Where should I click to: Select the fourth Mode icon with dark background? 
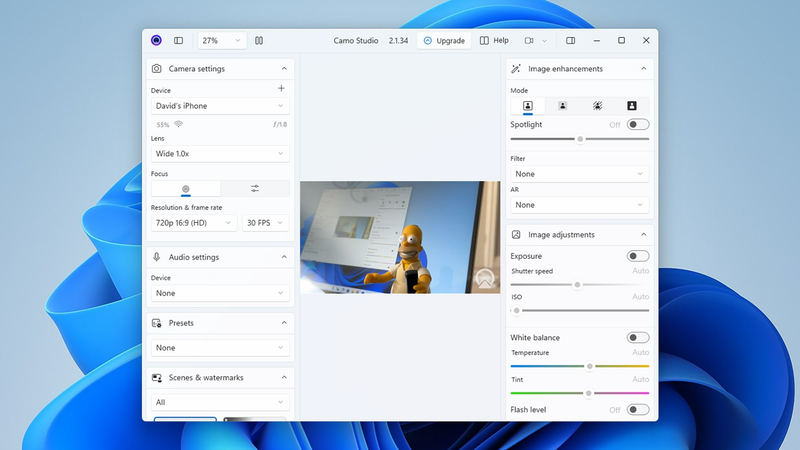632,106
